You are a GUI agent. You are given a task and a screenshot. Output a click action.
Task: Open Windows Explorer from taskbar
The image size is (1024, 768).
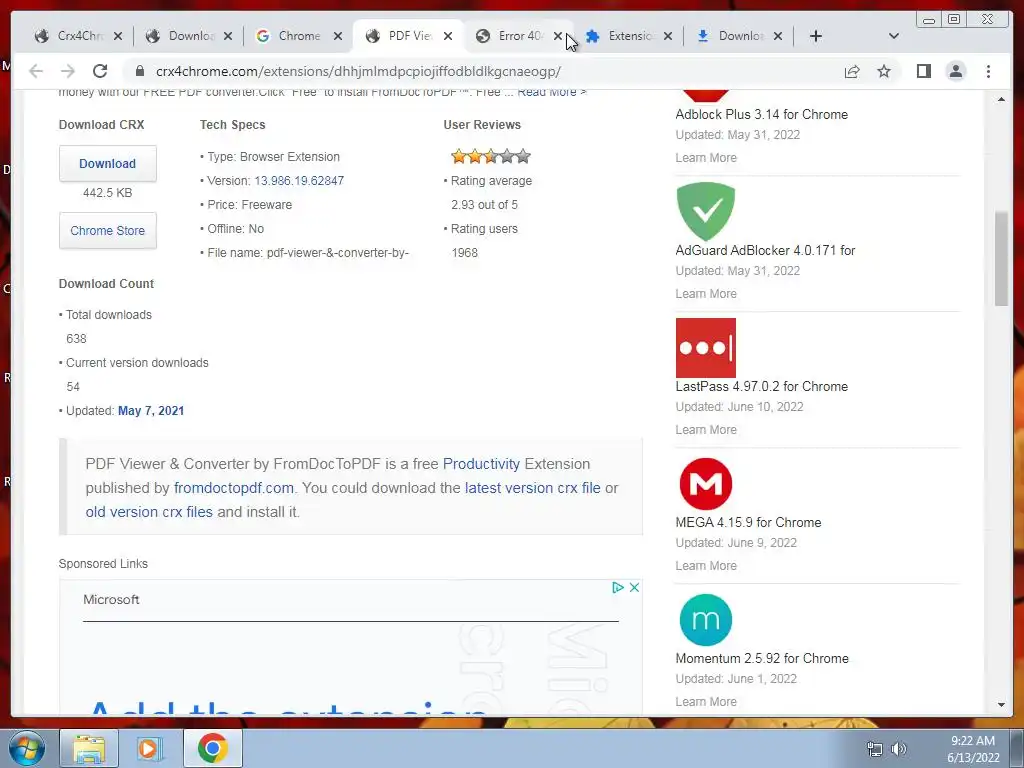(x=89, y=748)
